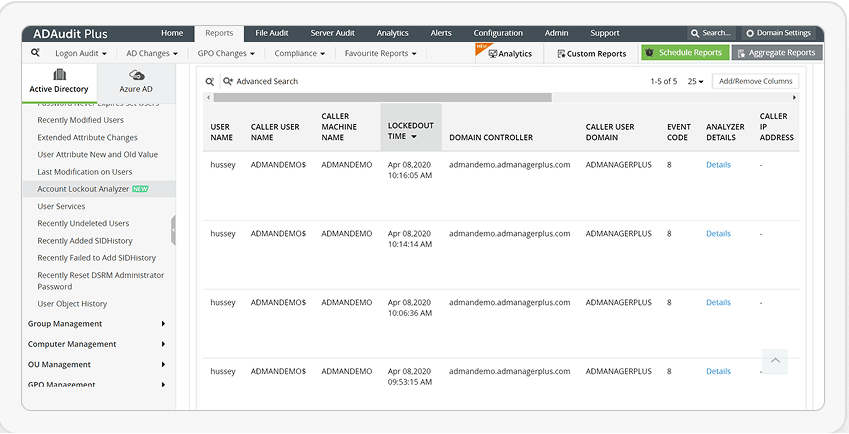Open the User Services report
The height and width of the screenshot is (434, 849).
(61, 206)
